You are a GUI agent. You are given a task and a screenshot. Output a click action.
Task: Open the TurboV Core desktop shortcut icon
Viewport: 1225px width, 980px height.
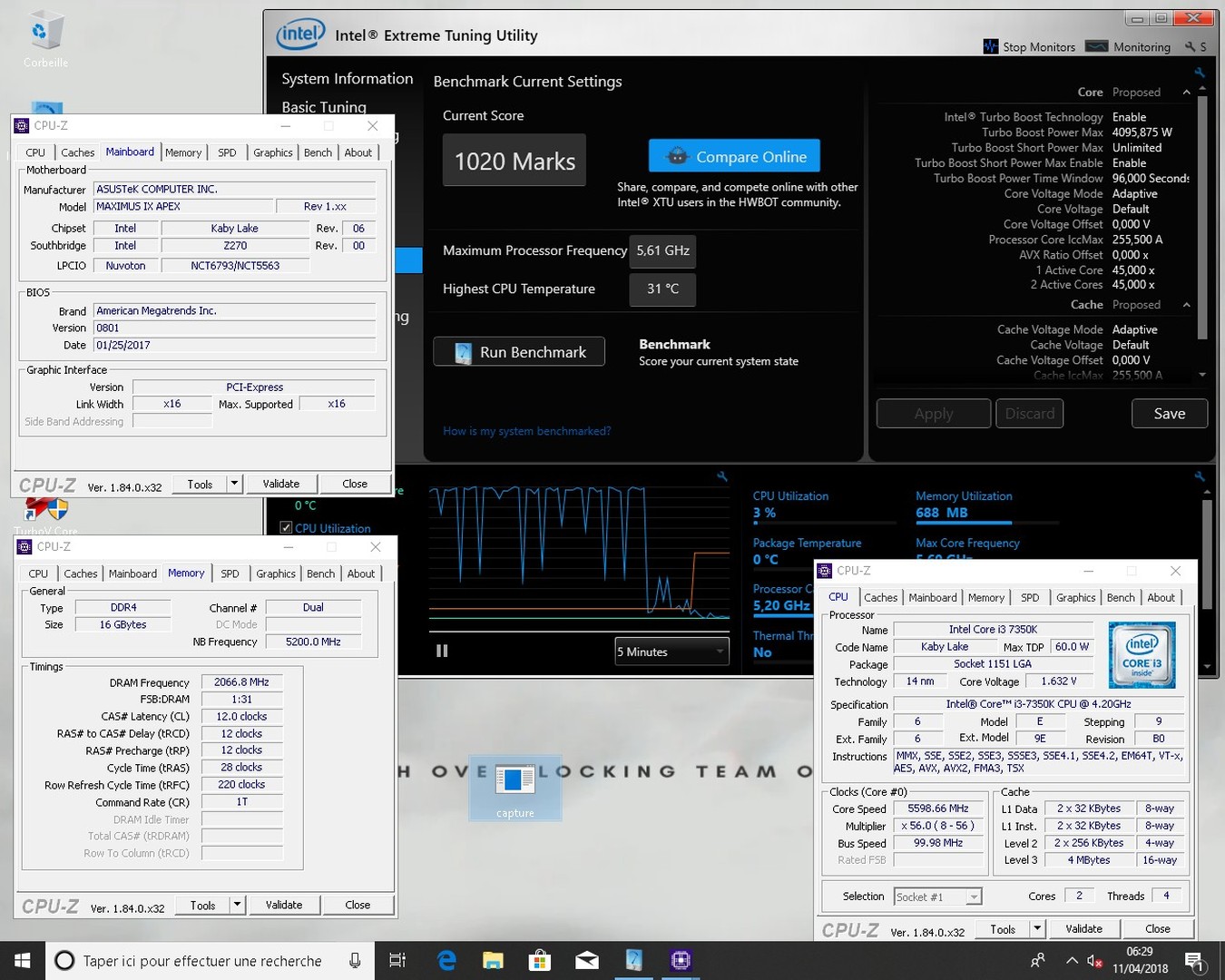45,515
